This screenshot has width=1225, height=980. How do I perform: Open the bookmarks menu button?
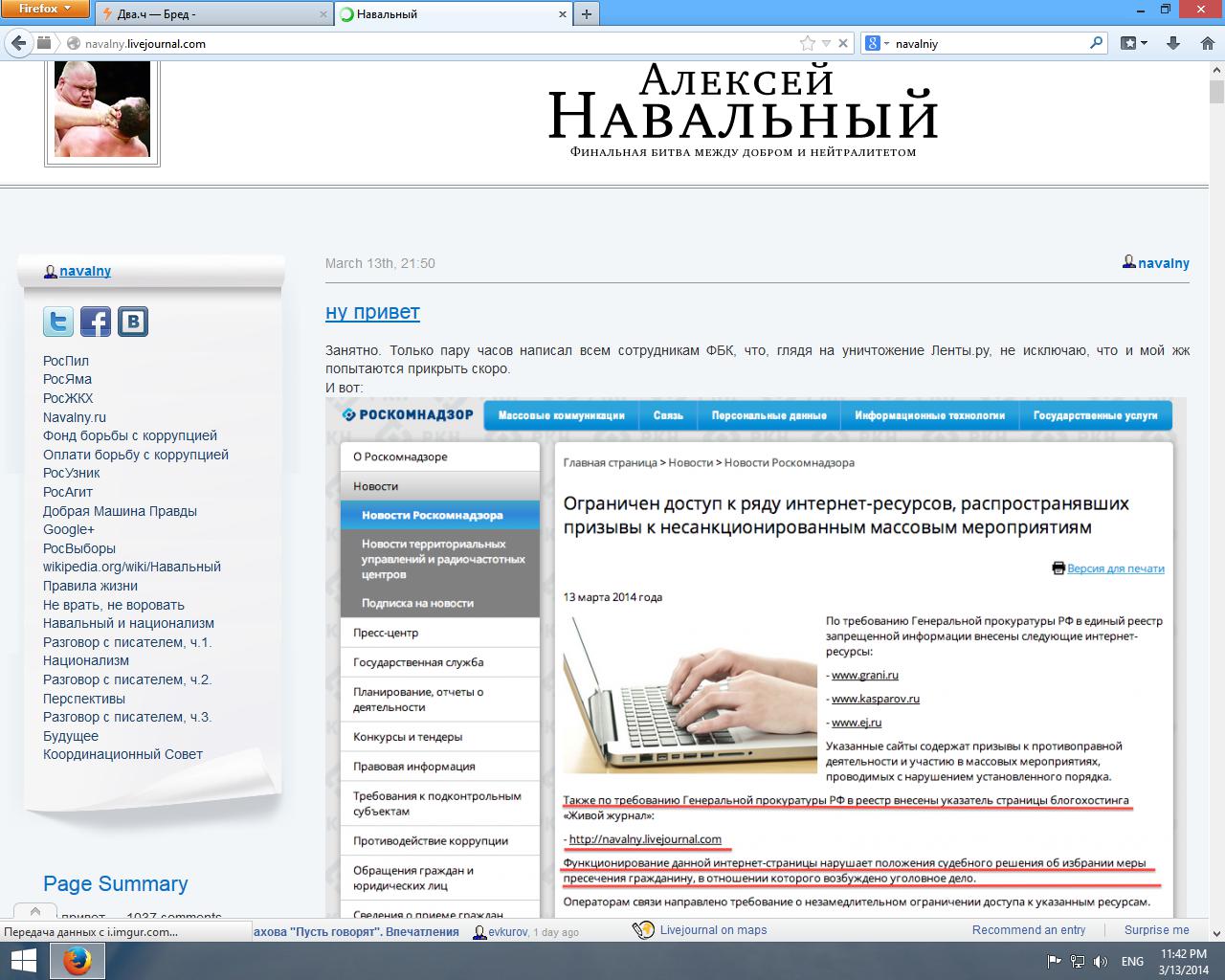pyautogui.click(x=1134, y=43)
